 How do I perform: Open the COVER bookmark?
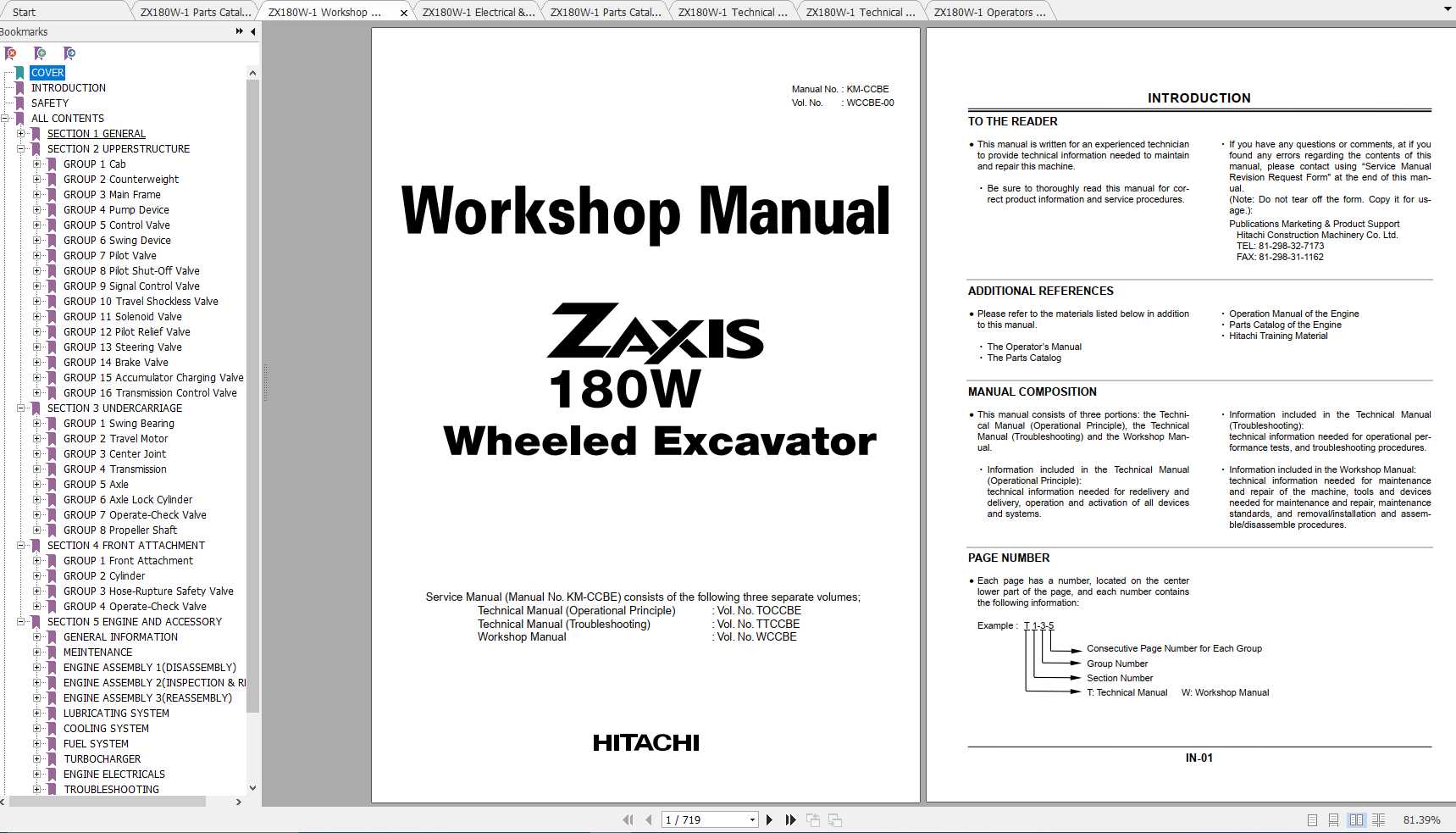click(47, 72)
